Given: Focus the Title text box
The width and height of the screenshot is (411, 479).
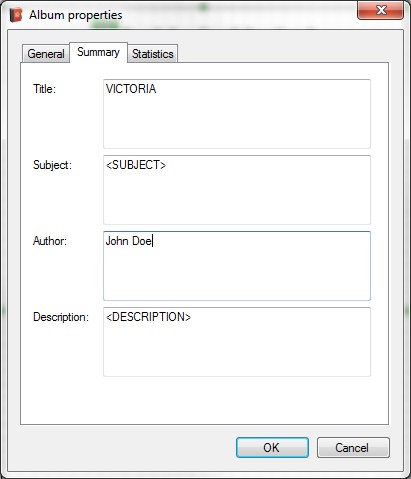Looking at the screenshot, I should pyautogui.click(x=237, y=114).
